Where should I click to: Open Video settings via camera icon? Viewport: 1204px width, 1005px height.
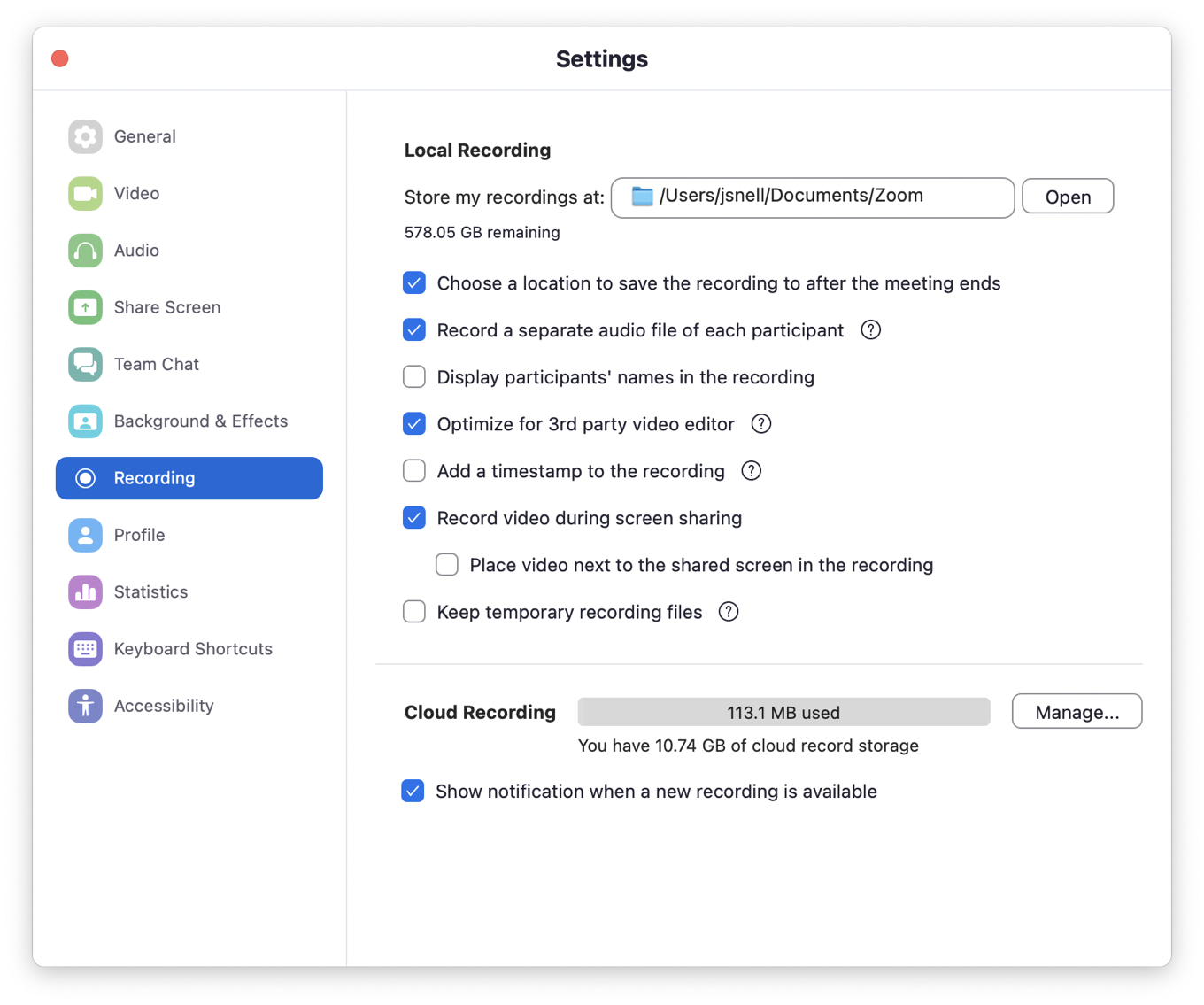(x=85, y=193)
